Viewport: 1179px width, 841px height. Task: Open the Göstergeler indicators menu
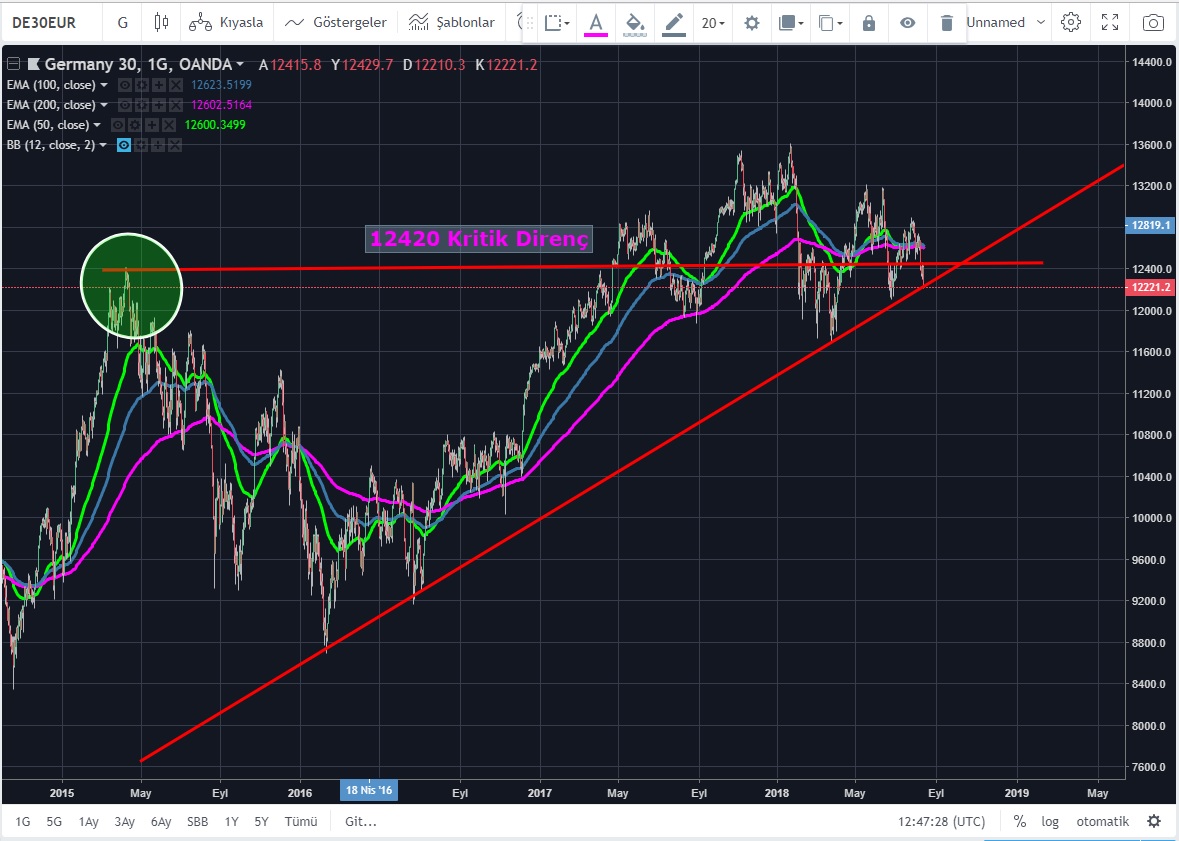click(x=335, y=22)
